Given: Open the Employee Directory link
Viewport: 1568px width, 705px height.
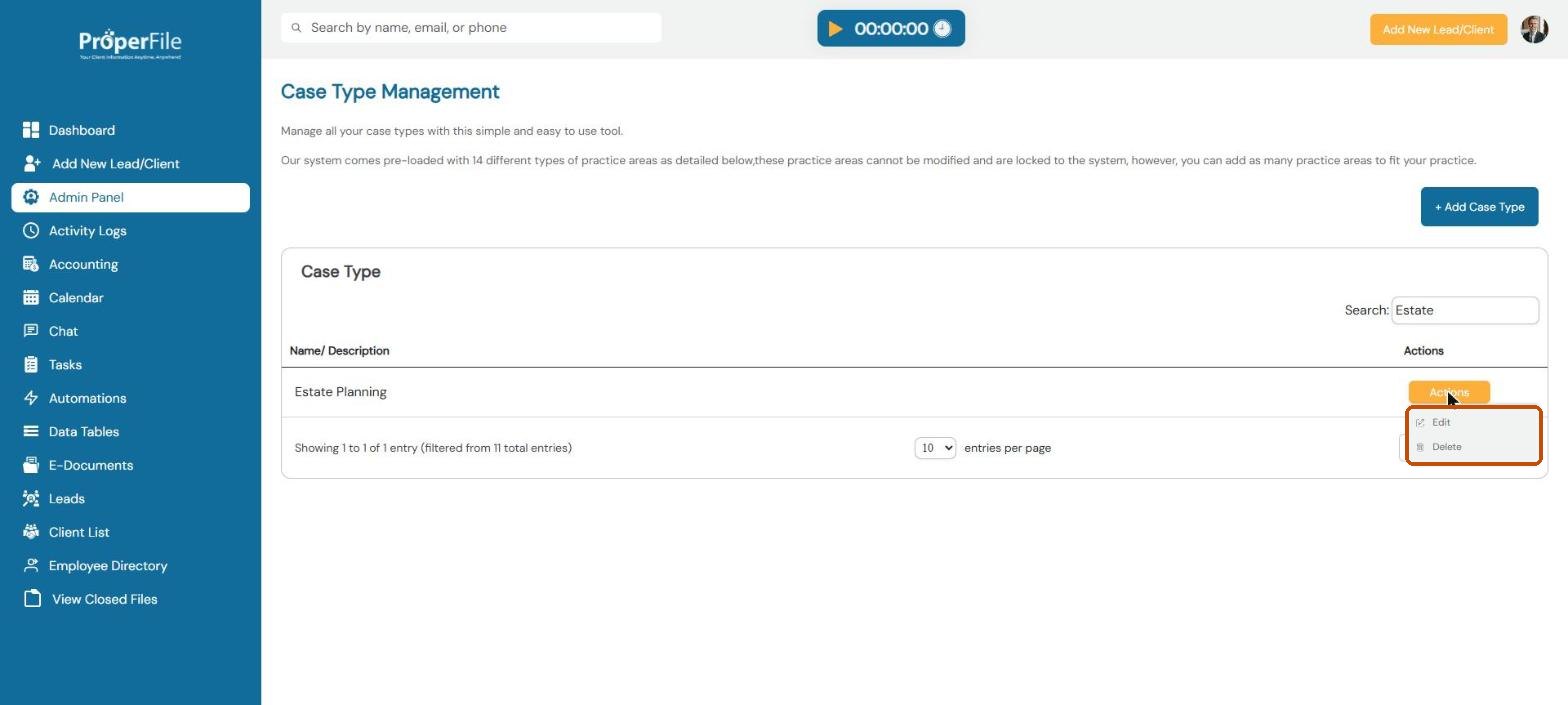Looking at the screenshot, I should (108, 566).
